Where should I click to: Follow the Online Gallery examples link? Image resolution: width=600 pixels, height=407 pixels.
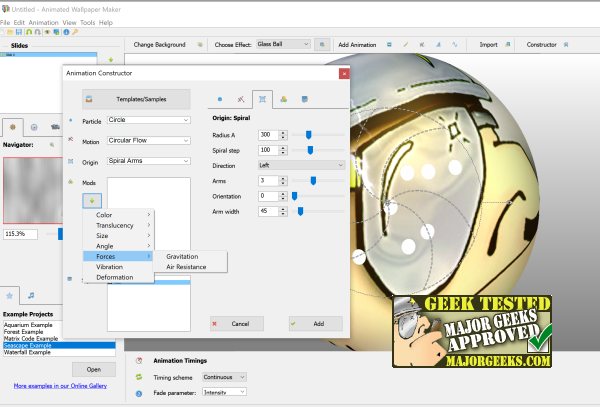[x=62, y=385]
